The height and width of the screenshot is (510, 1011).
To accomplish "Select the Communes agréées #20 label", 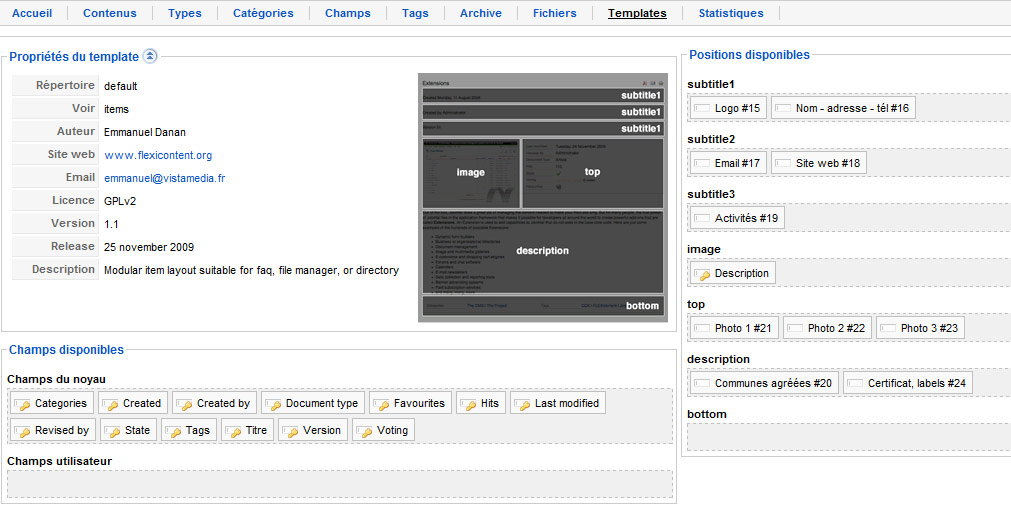I will click(773, 383).
